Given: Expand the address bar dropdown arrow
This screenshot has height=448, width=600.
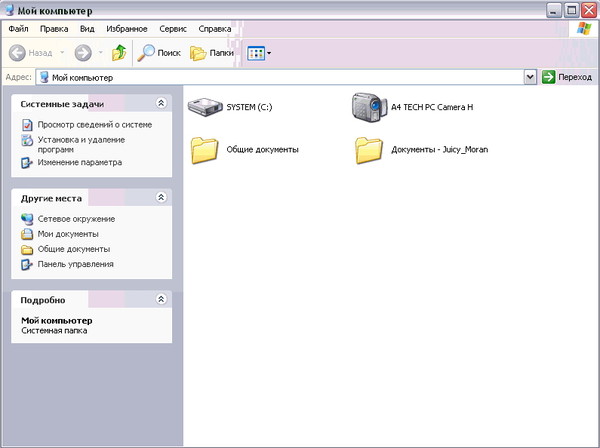Looking at the screenshot, I should [530, 77].
